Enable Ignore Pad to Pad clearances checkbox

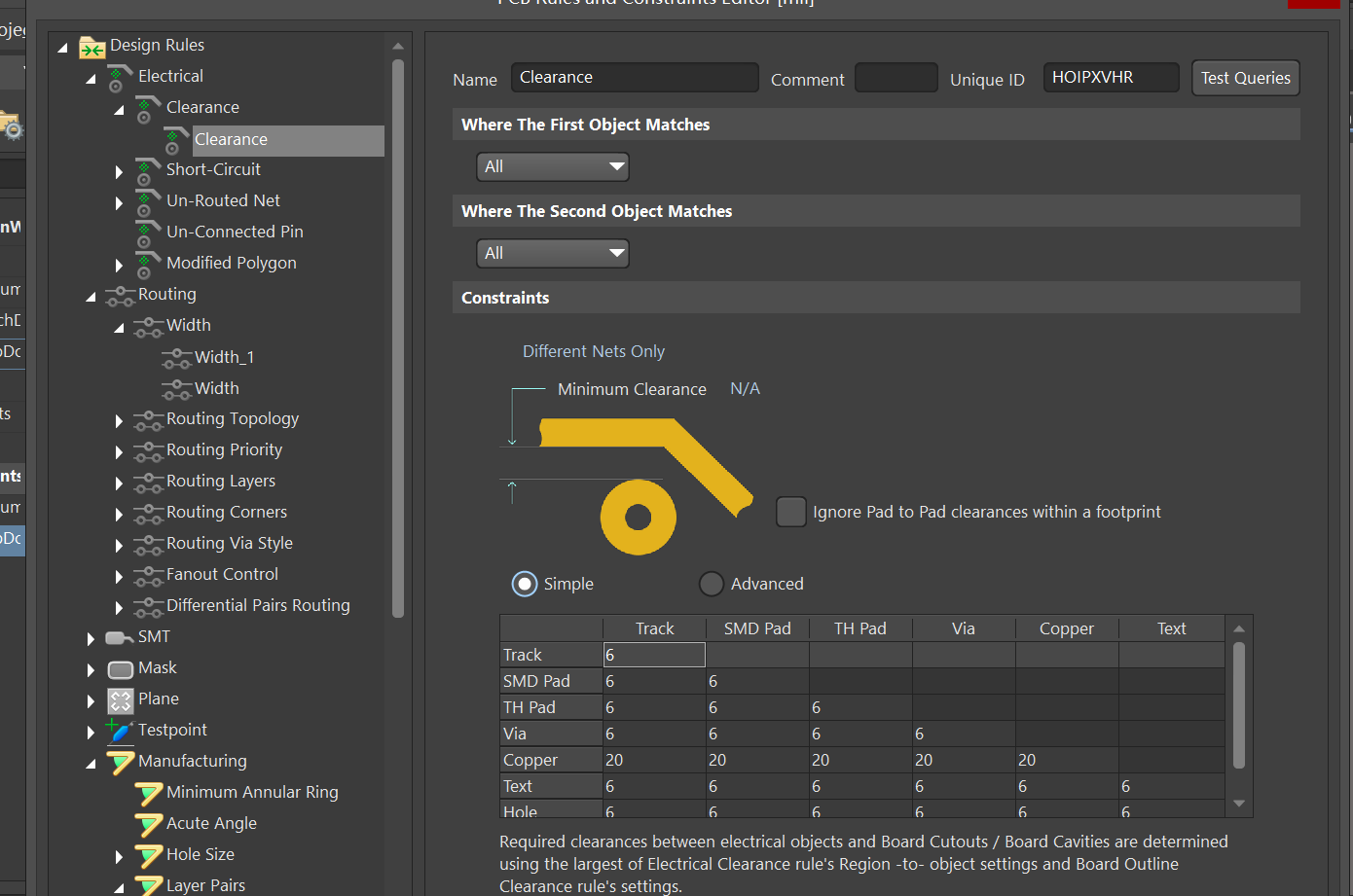point(791,512)
